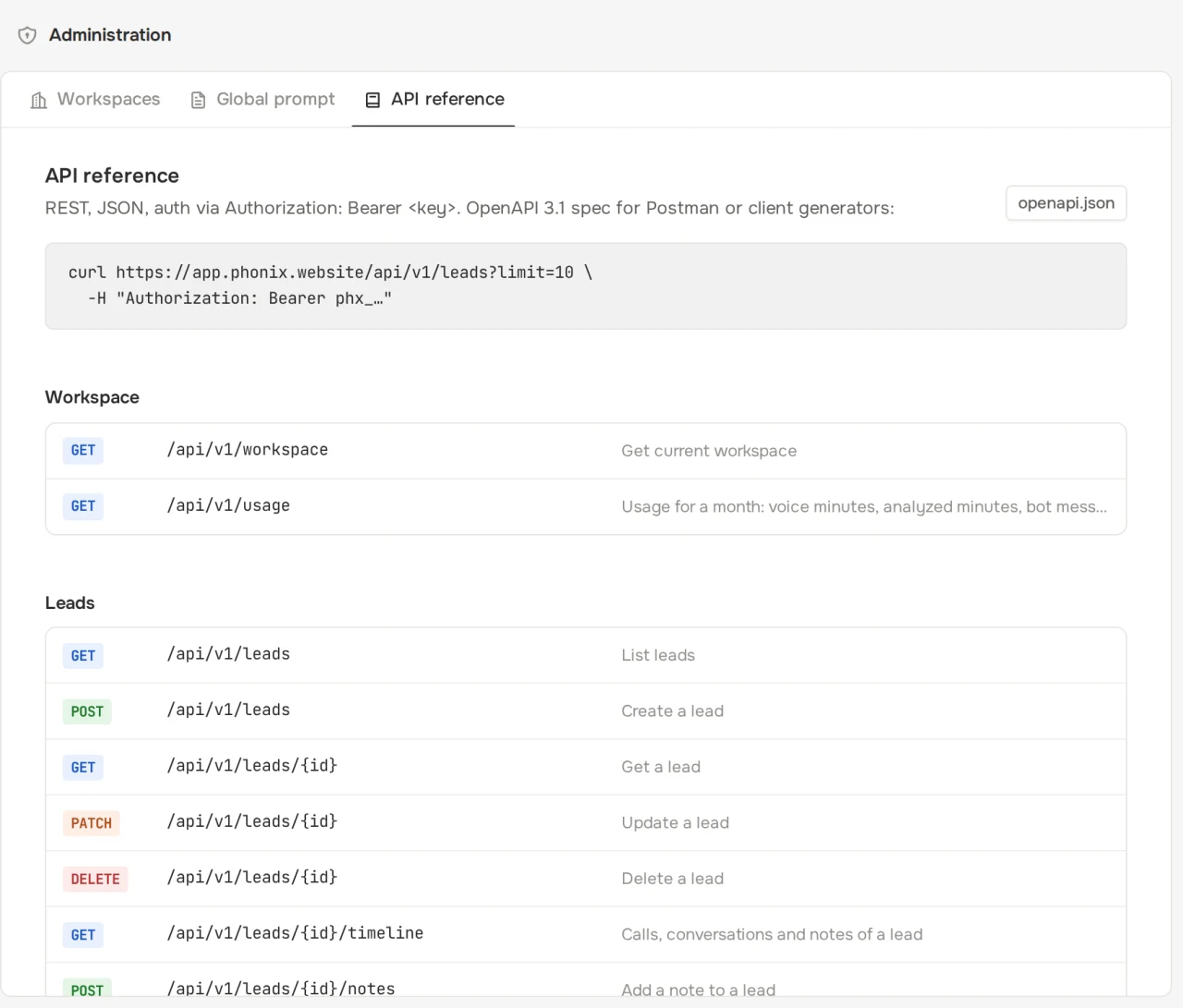Click the curl example code block
Viewport: 1183px width, 1008px height.
click(x=586, y=285)
